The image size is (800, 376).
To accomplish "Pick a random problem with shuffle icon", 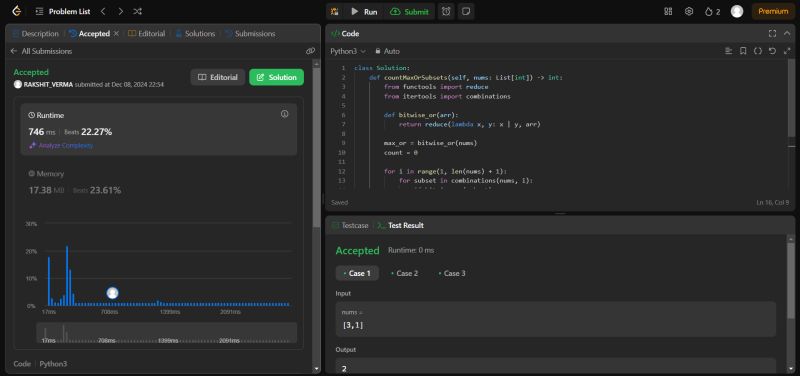I will tap(137, 11).
